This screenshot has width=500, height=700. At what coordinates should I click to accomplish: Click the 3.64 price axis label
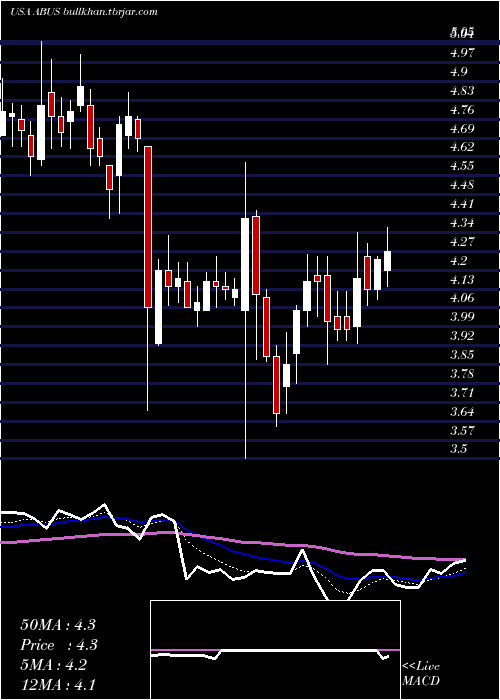tap(462, 411)
